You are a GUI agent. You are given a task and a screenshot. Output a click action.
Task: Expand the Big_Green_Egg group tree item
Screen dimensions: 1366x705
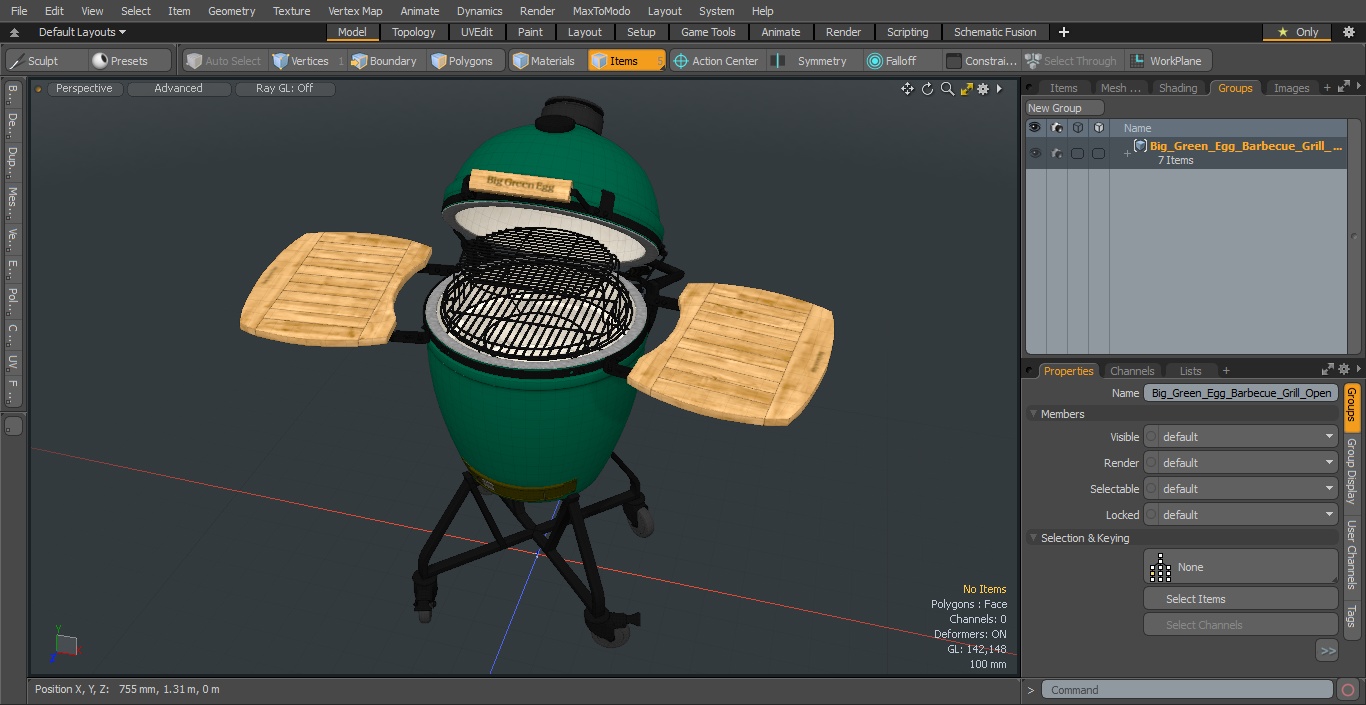(x=1127, y=153)
